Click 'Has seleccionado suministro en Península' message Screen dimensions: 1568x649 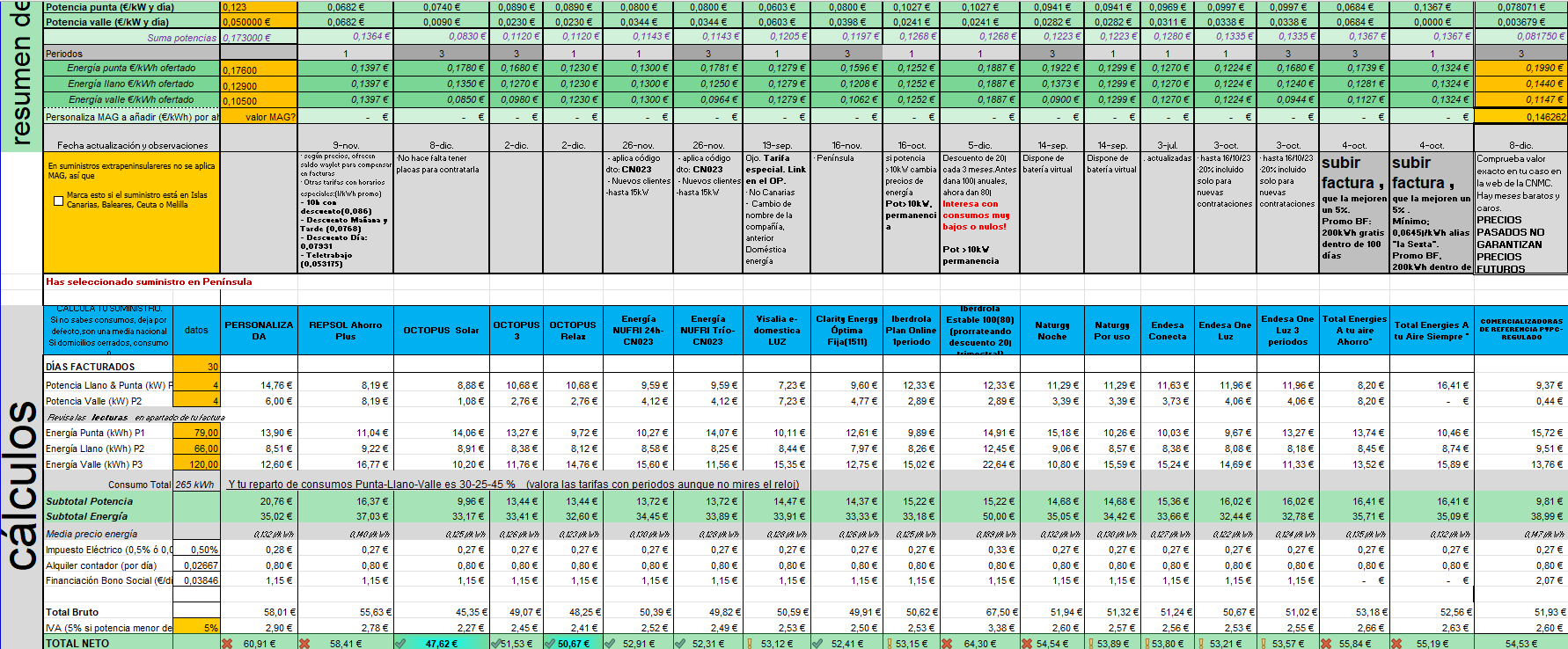pyautogui.click(x=149, y=282)
